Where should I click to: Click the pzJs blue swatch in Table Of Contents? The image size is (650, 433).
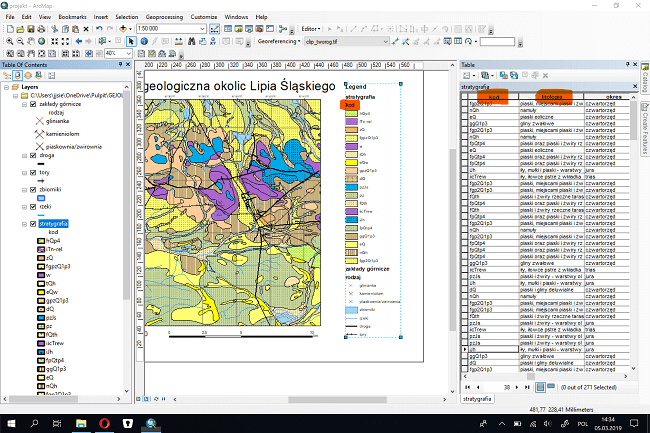coord(41,318)
